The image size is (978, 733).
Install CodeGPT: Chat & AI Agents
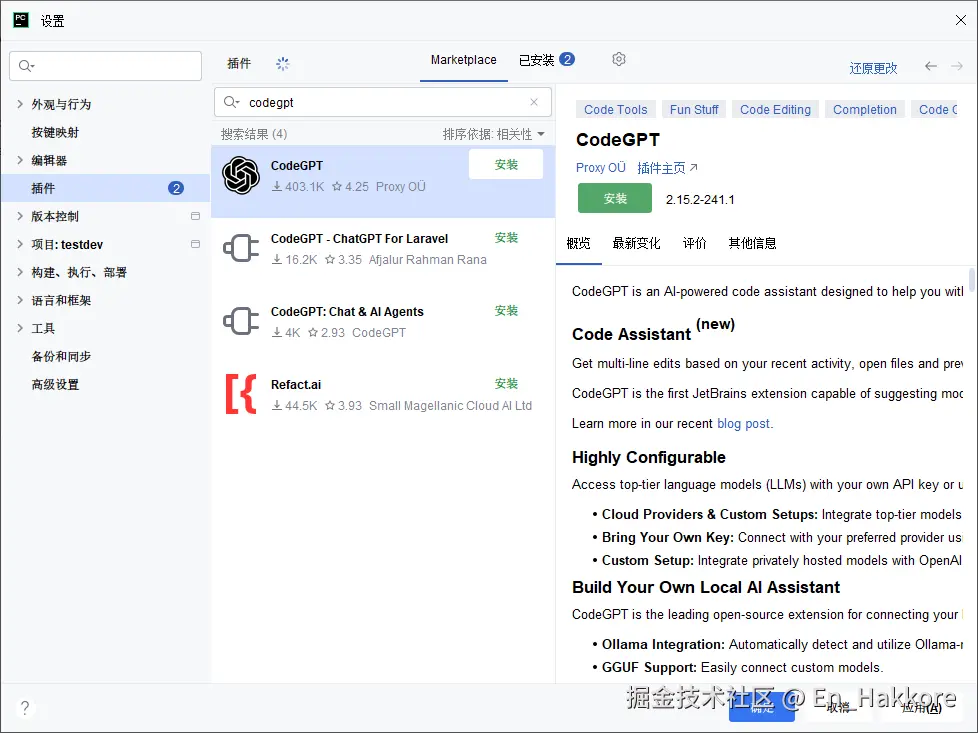coord(506,311)
